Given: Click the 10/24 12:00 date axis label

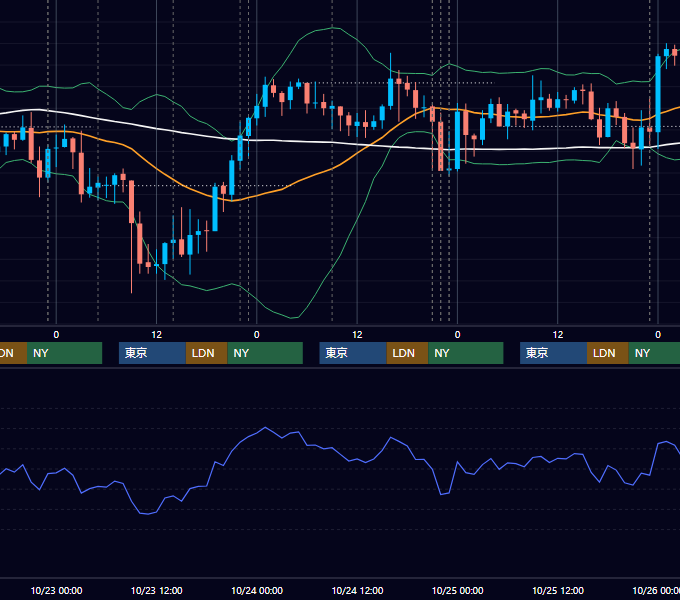Looking at the screenshot, I should pos(357,590).
